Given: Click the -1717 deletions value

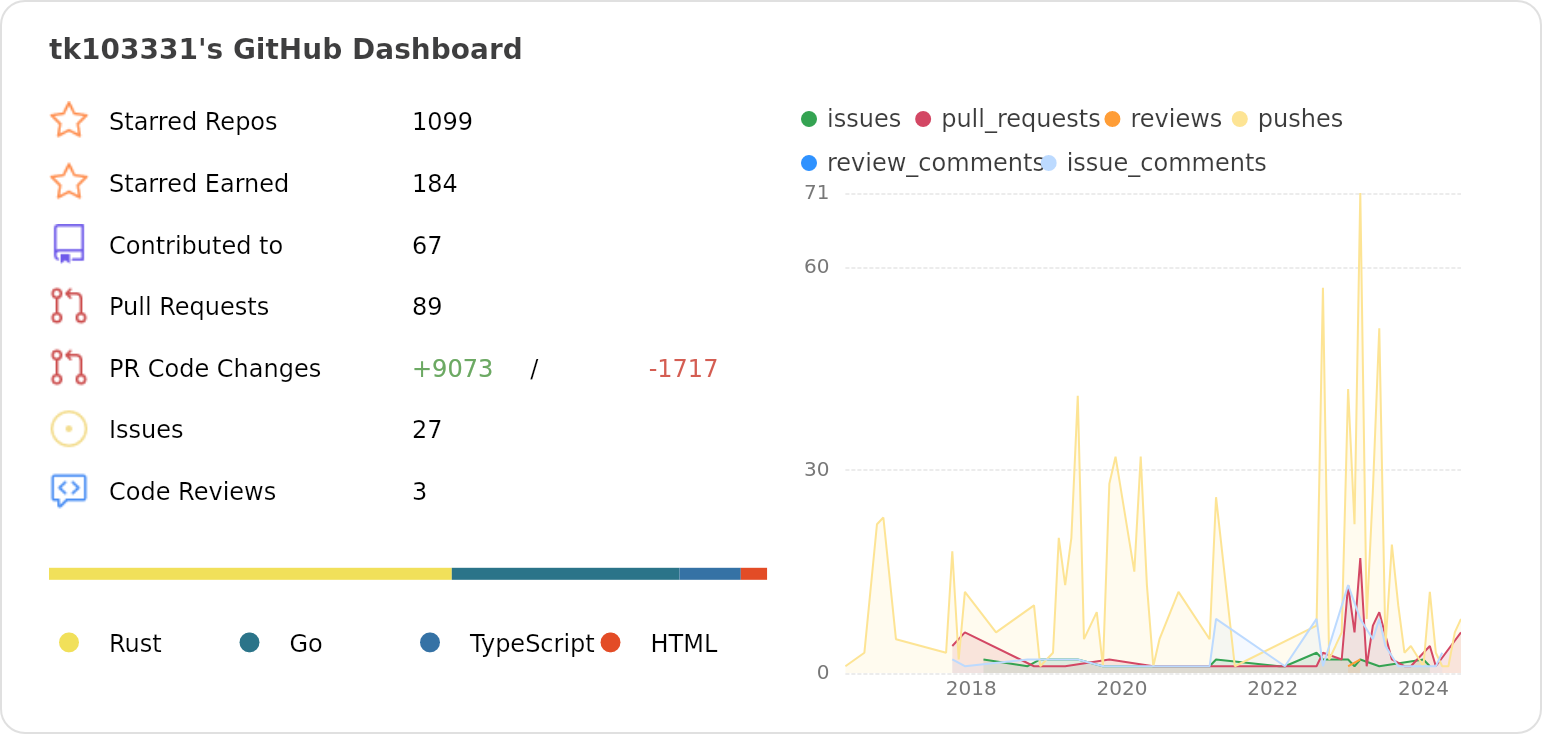Looking at the screenshot, I should tap(683, 369).
